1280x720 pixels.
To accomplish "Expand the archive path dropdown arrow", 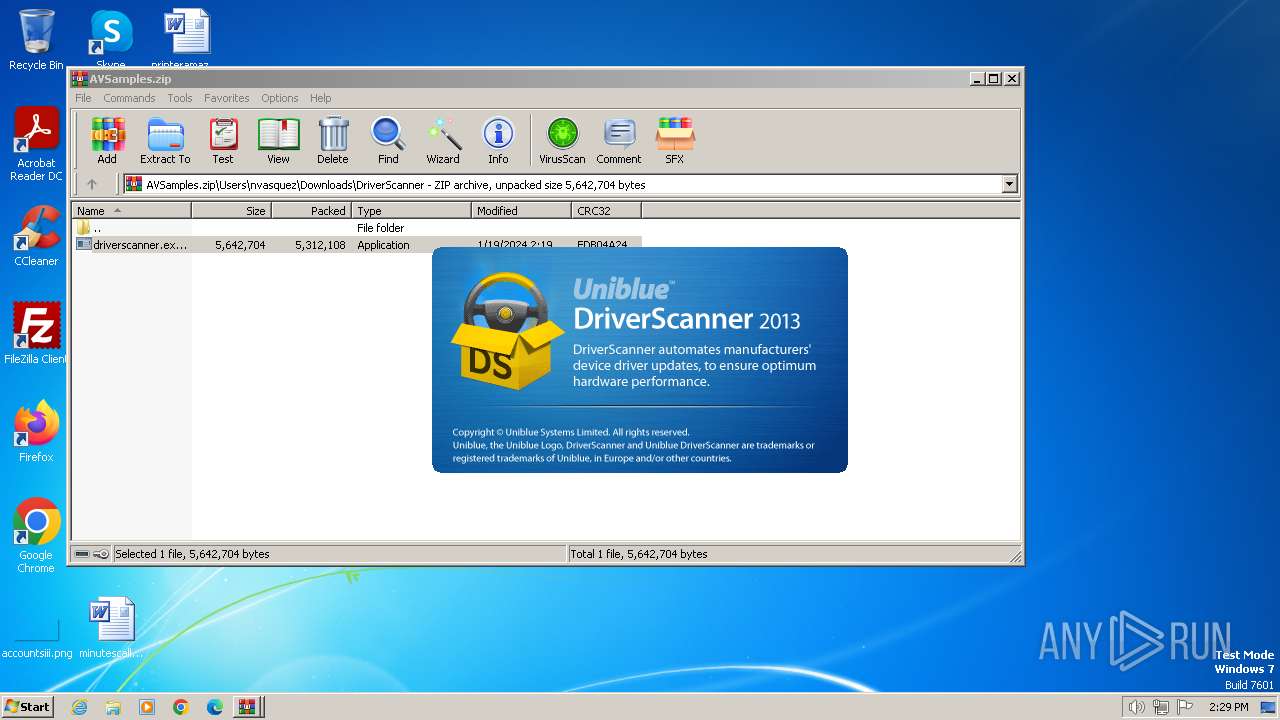I will [1009, 184].
